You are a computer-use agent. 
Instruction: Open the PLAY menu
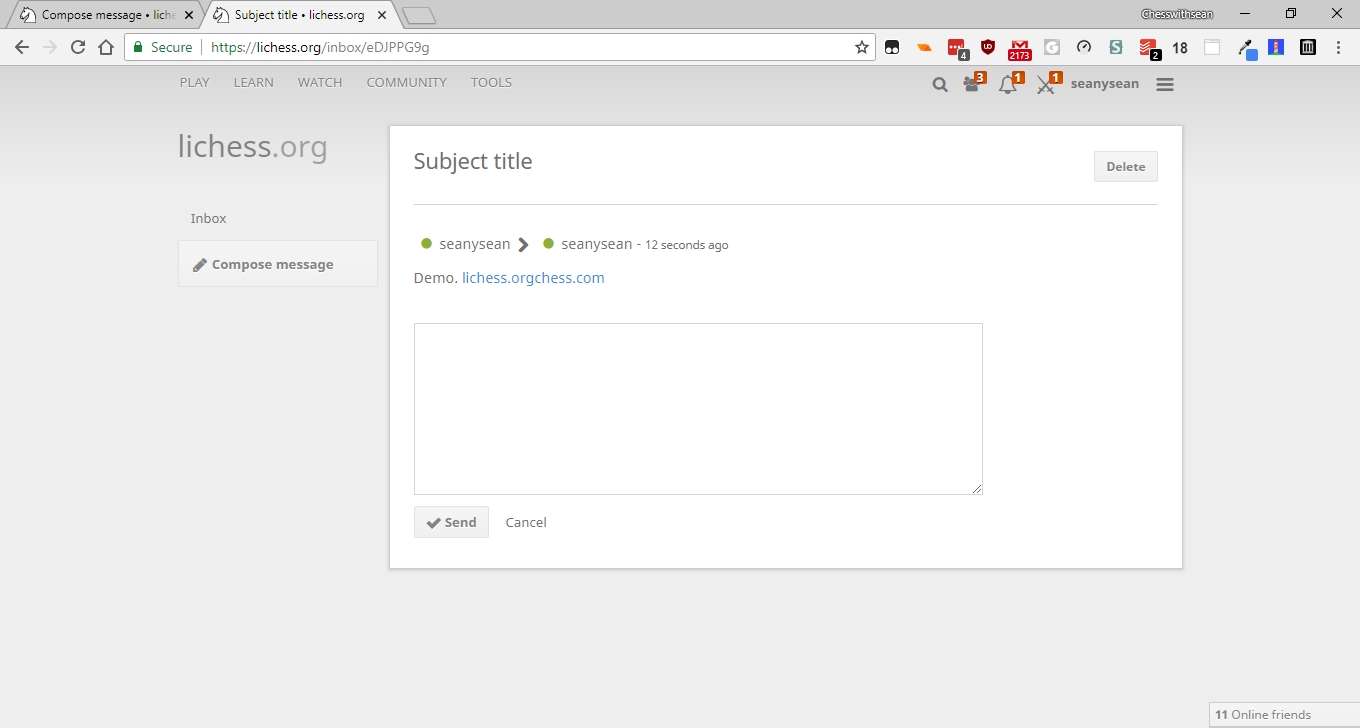pos(195,83)
